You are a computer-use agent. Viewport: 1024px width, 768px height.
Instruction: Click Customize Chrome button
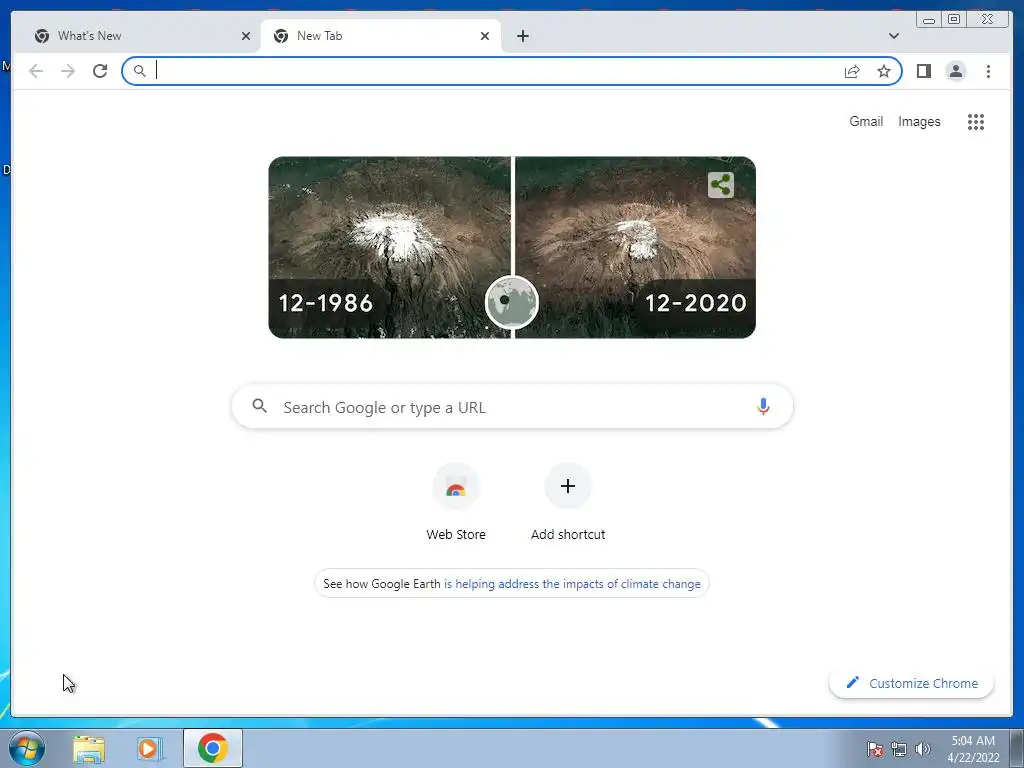click(x=911, y=683)
